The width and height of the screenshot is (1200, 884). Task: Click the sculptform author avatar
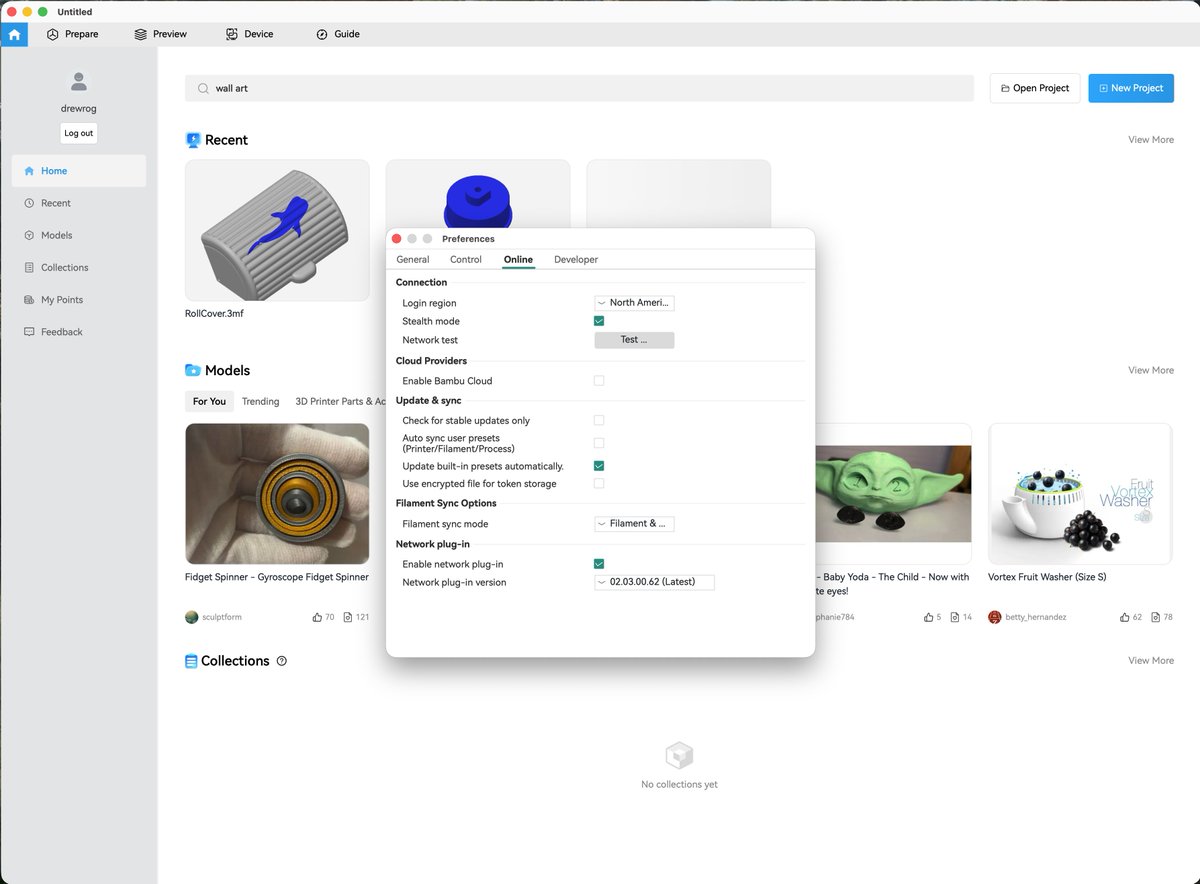tap(192, 617)
